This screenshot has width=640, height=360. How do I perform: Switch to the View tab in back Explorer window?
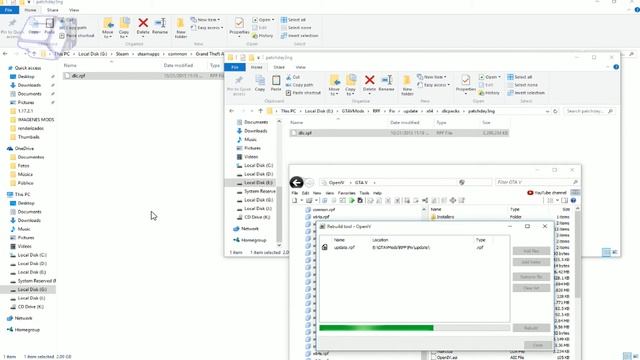(74, 10)
